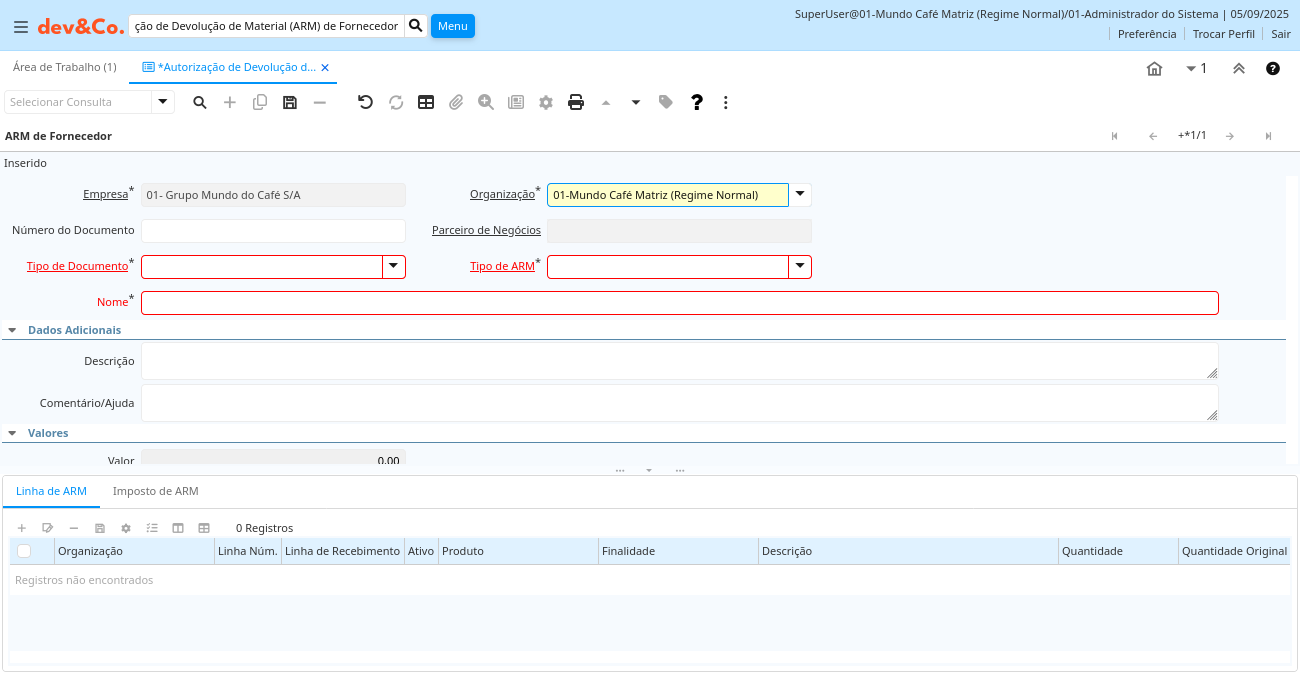This screenshot has height=674, width=1300.
Task: Click the search icon beside menu lookup field
Action: 416,25
